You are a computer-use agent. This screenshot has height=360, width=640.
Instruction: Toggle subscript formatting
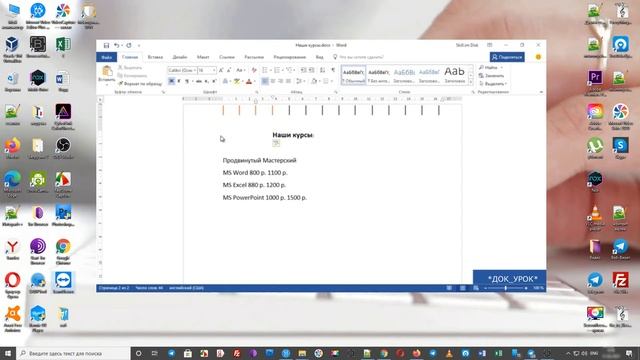pyautogui.click(x=207, y=81)
